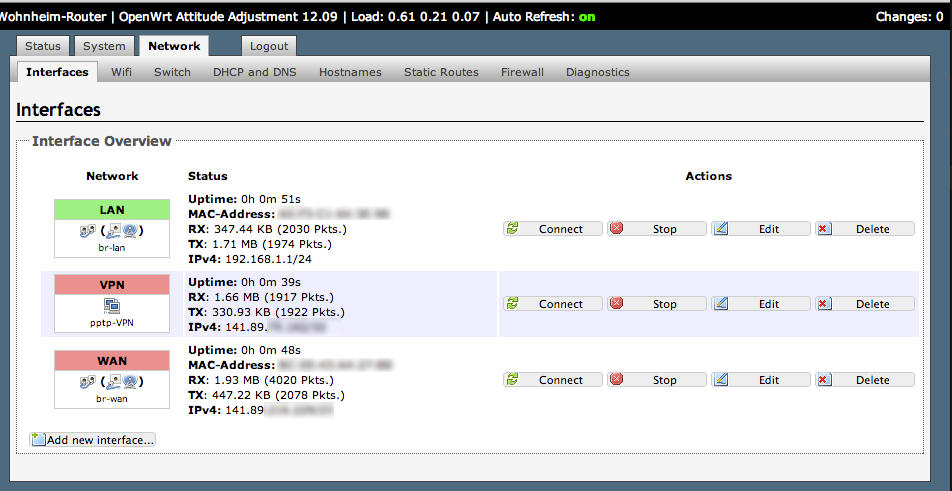
Task: Go to the Wifi sub-tab
Action: [121, 72]
